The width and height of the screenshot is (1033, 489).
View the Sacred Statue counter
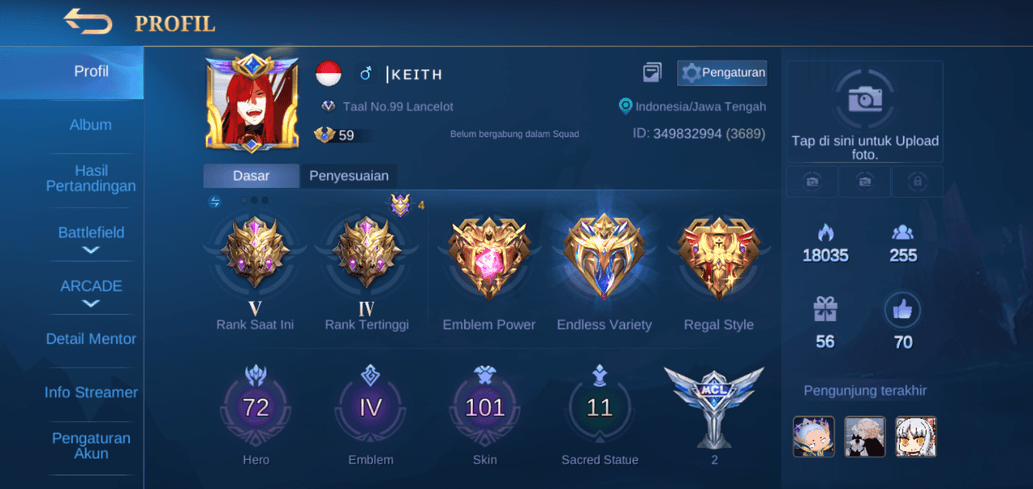click(x=600, y=407)
